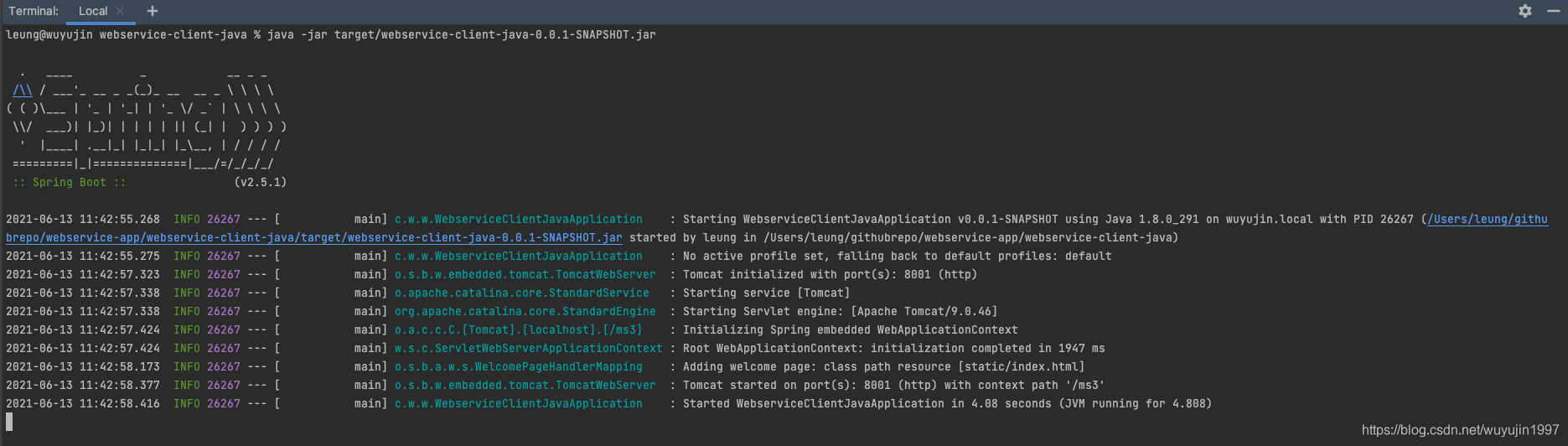Click logger name w.s.c.ServletWebServerApplicationContext
Screen dimensions: 1568x446
[529, 348]
